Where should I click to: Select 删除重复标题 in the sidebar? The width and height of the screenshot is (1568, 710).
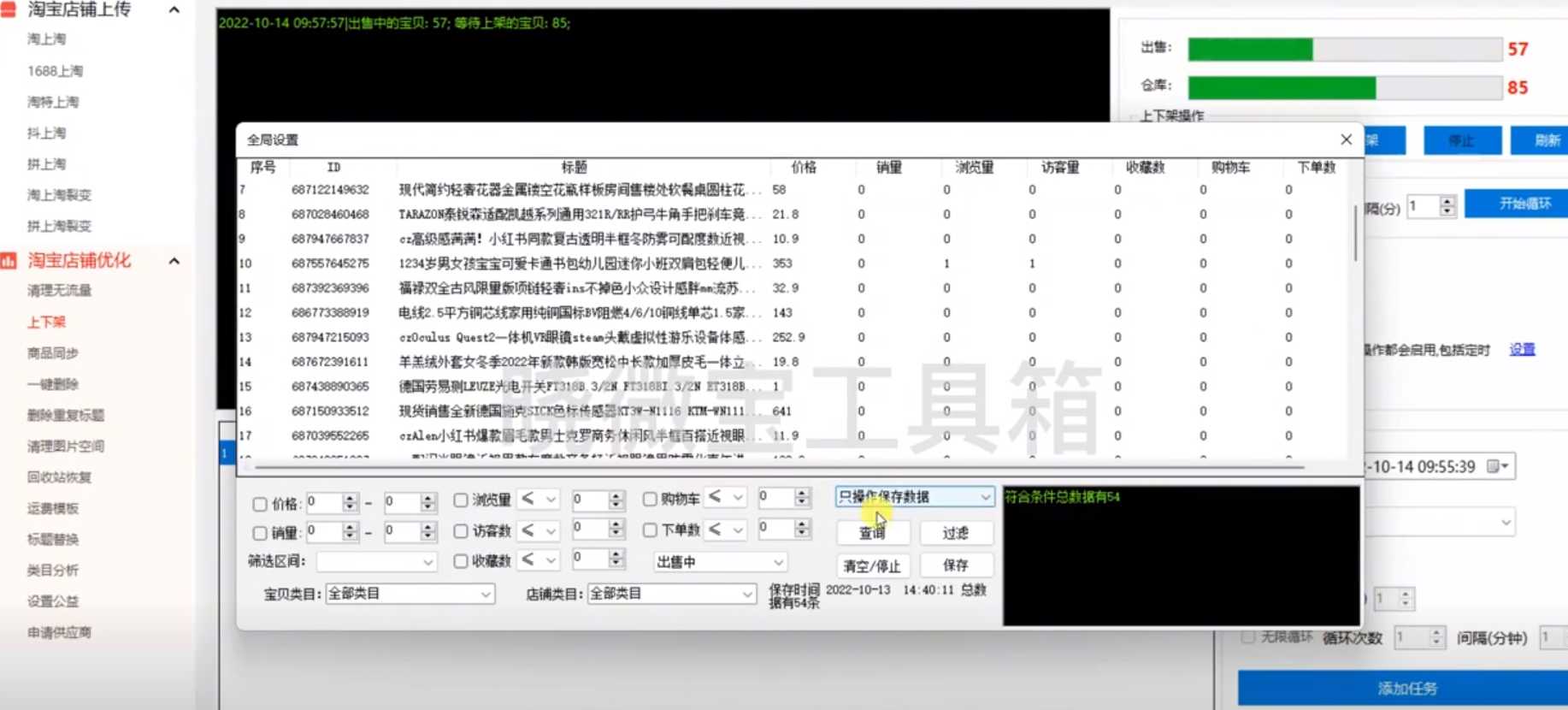(x=66, y=415)
